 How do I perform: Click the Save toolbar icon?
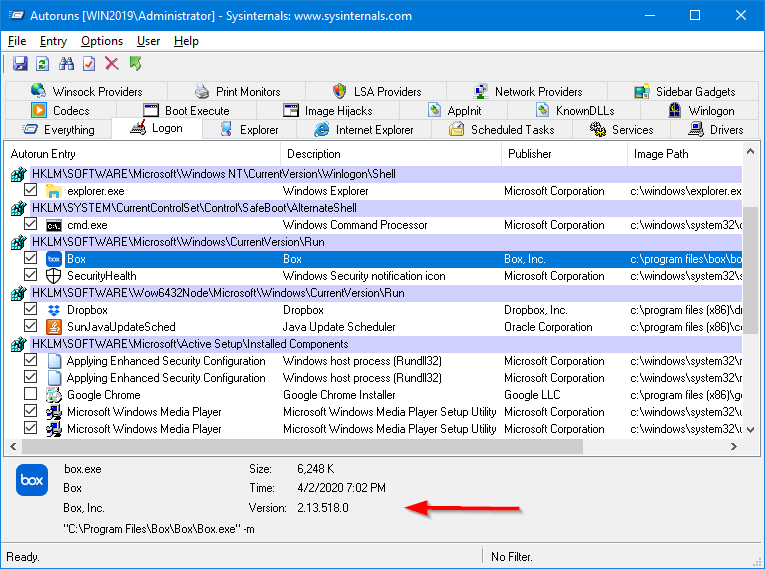tap(20, 64)
